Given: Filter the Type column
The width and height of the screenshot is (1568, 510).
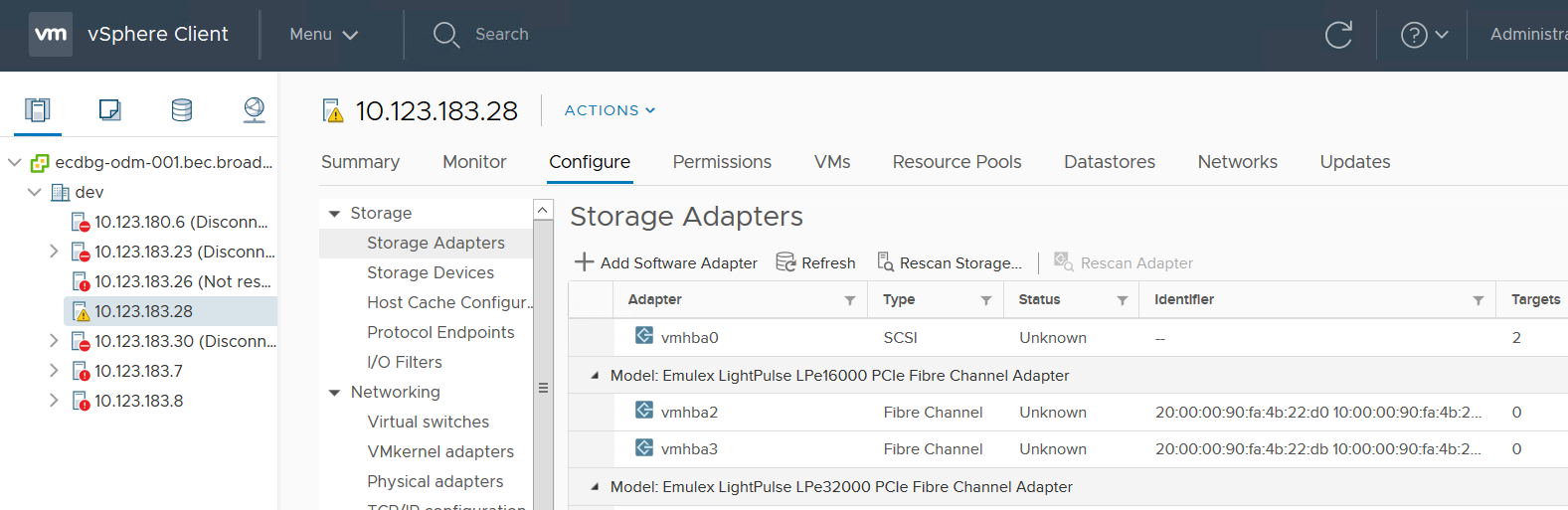Looking at the screenshot, I should click(x=986, y=300).
